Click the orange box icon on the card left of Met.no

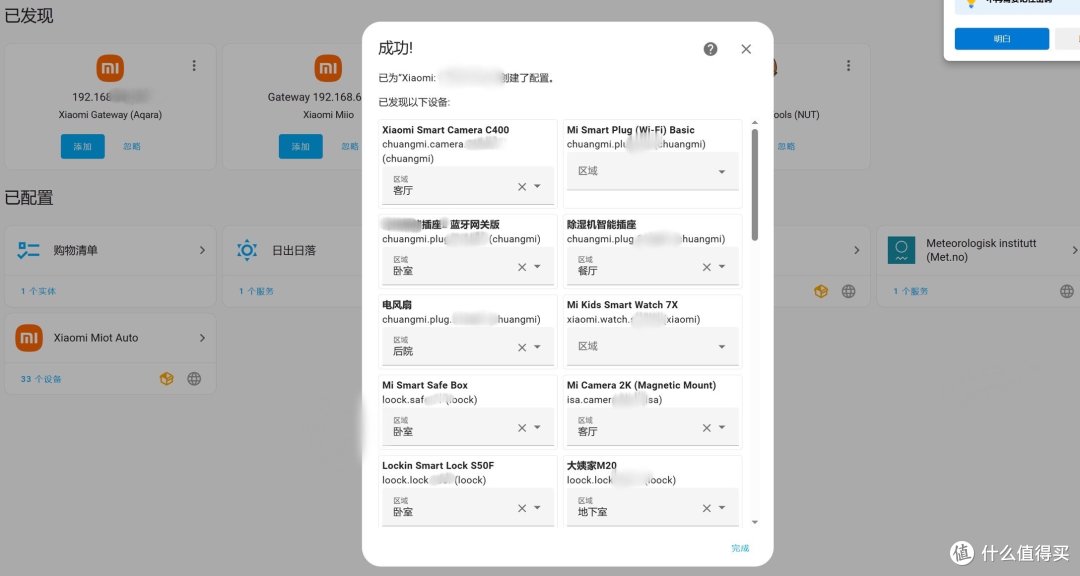click(x=821, y=291)
